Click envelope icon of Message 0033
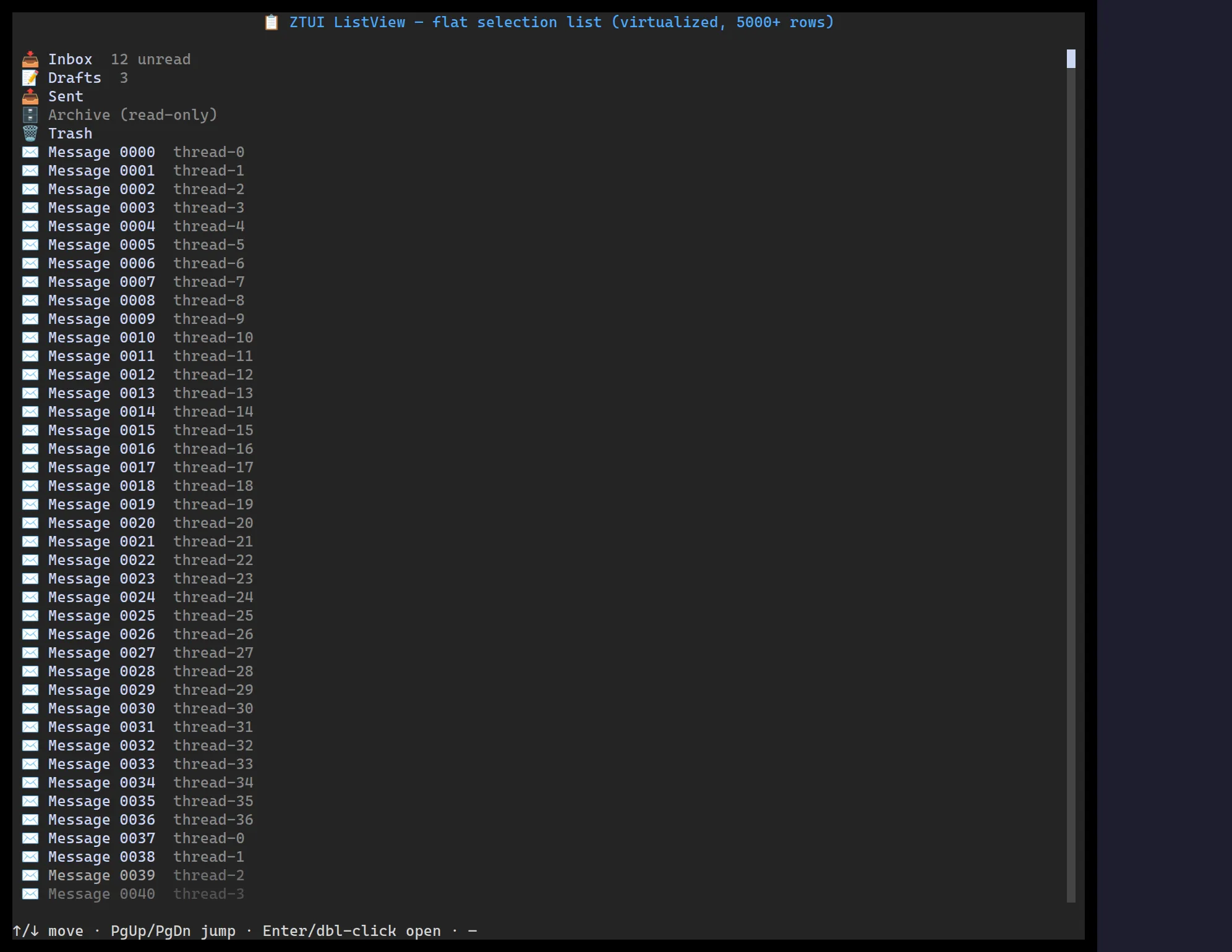The height and width of the screenshot is (952, 1232). 30,764
